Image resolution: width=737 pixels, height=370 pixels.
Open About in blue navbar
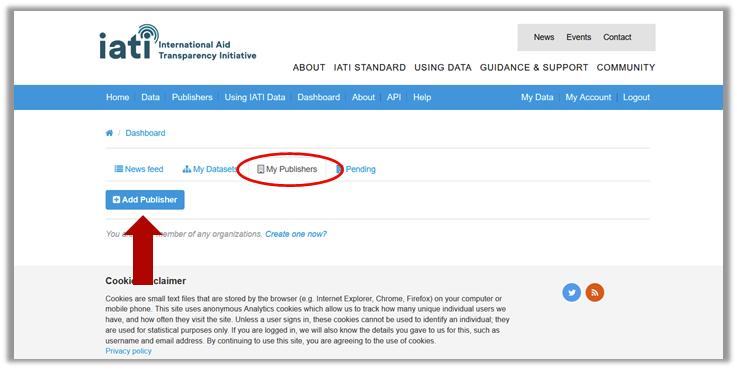coord(363,97)
